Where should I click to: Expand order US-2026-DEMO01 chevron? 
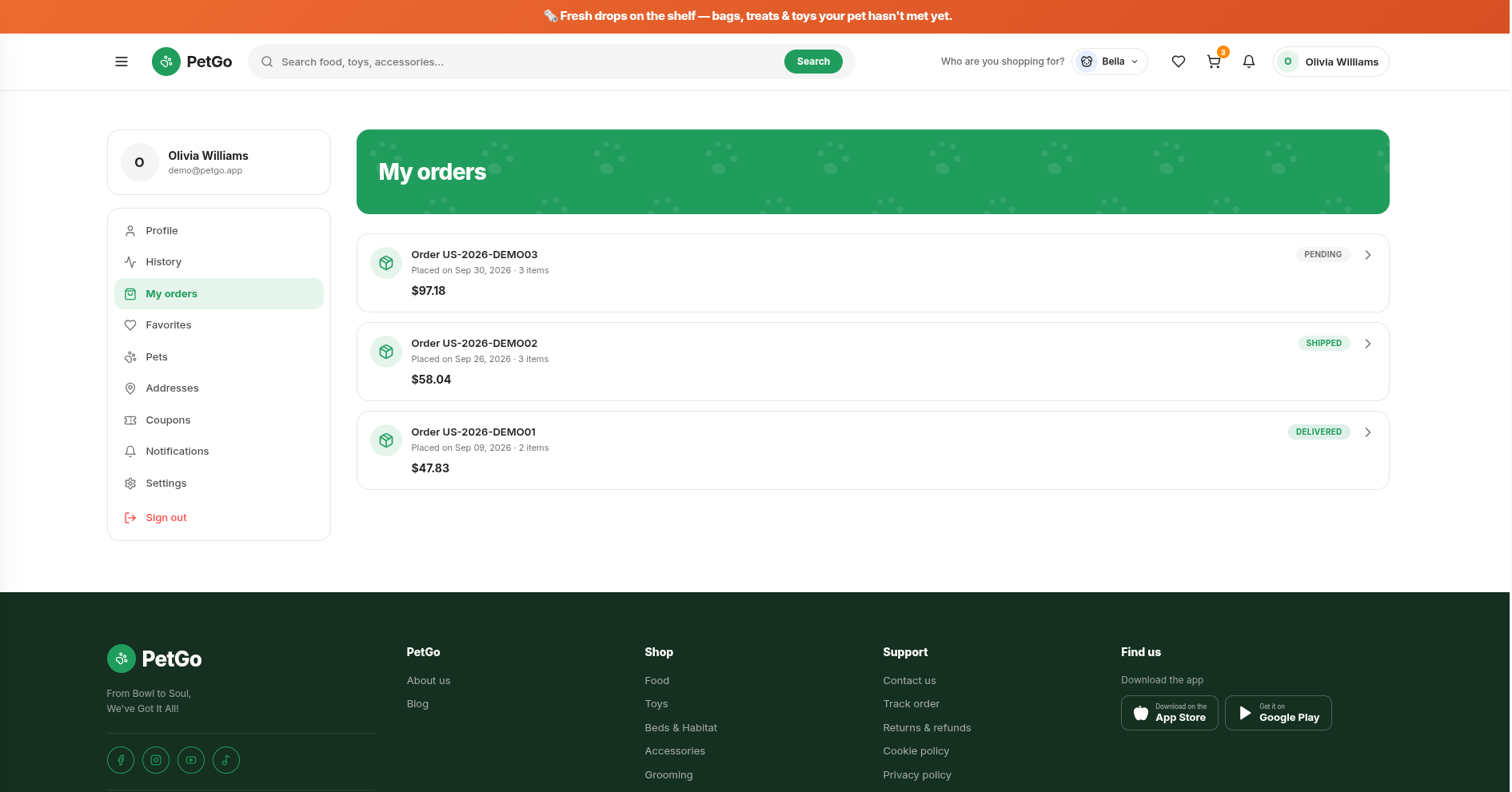(1368, 432)
